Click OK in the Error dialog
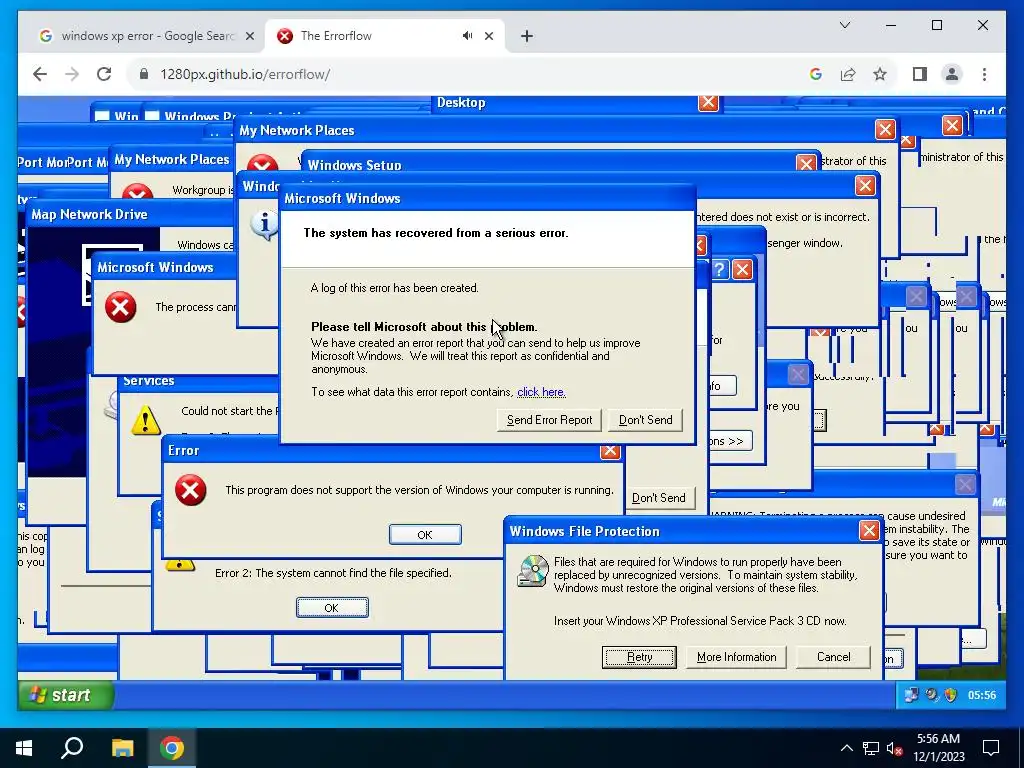The width and height of the screenshot is (1024, 768). coord(425,535)
